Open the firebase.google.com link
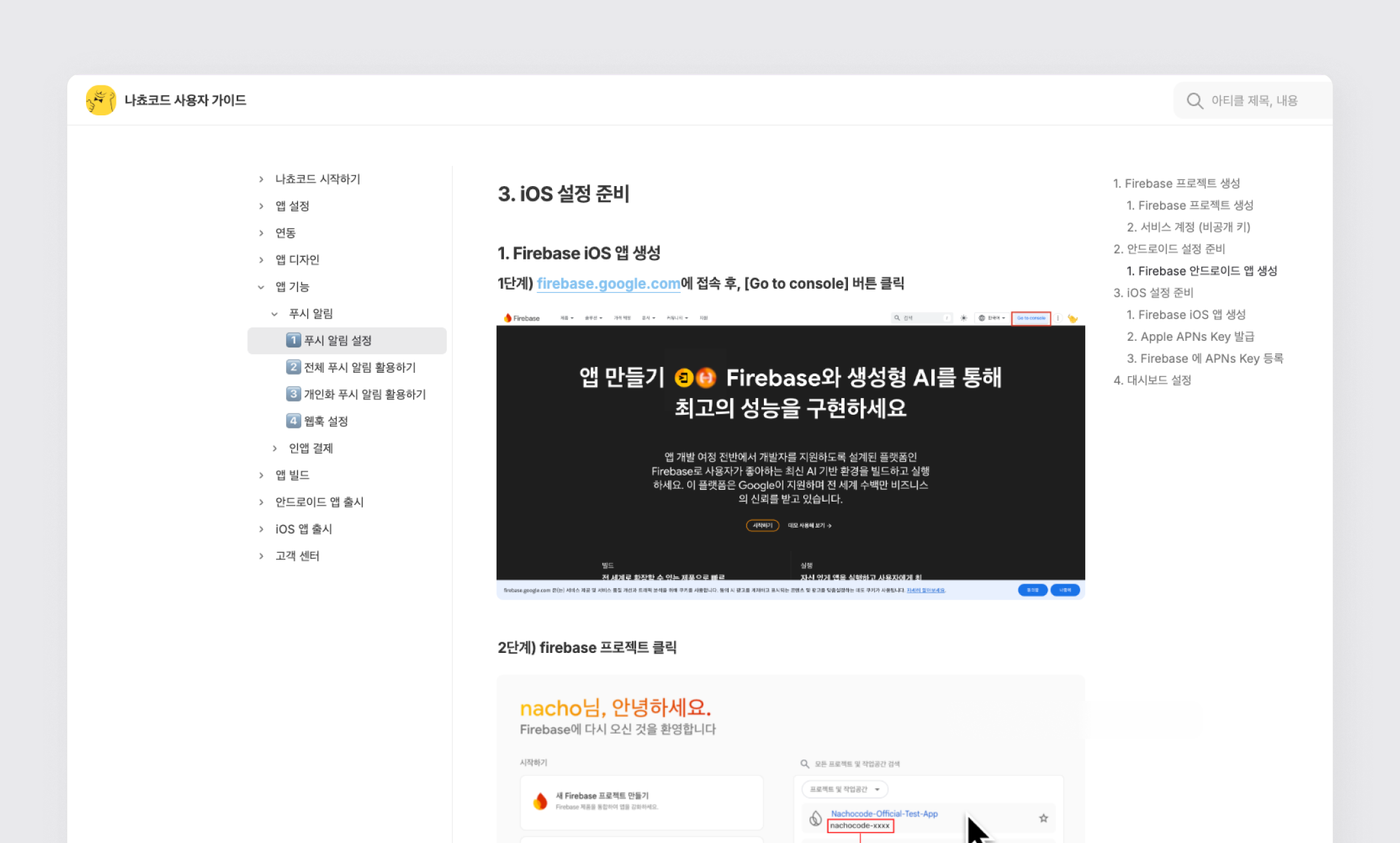Viewport: 1400px width, 843px height. point(608,283)
